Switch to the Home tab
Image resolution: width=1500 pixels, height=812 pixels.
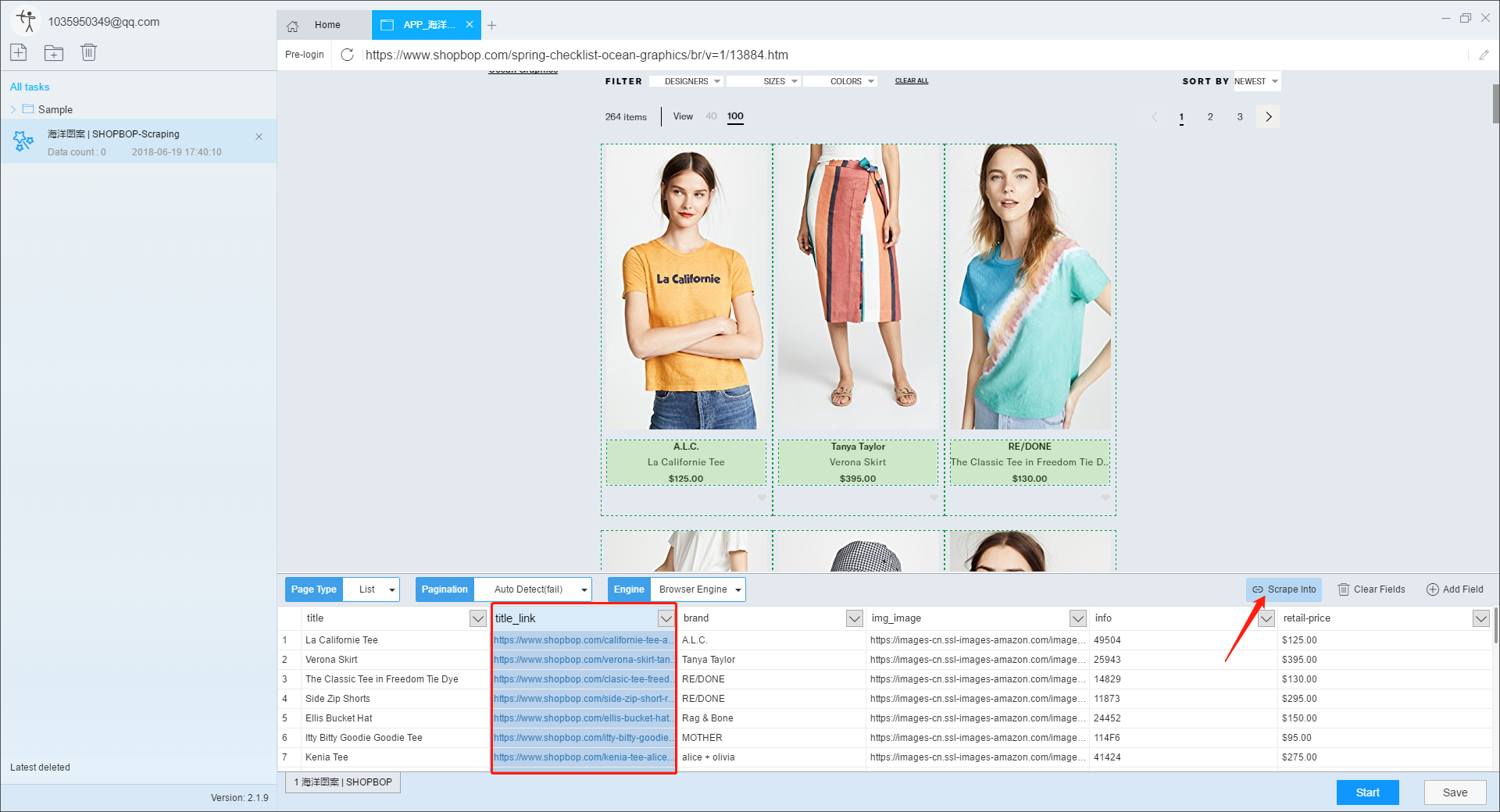(324, 25)
